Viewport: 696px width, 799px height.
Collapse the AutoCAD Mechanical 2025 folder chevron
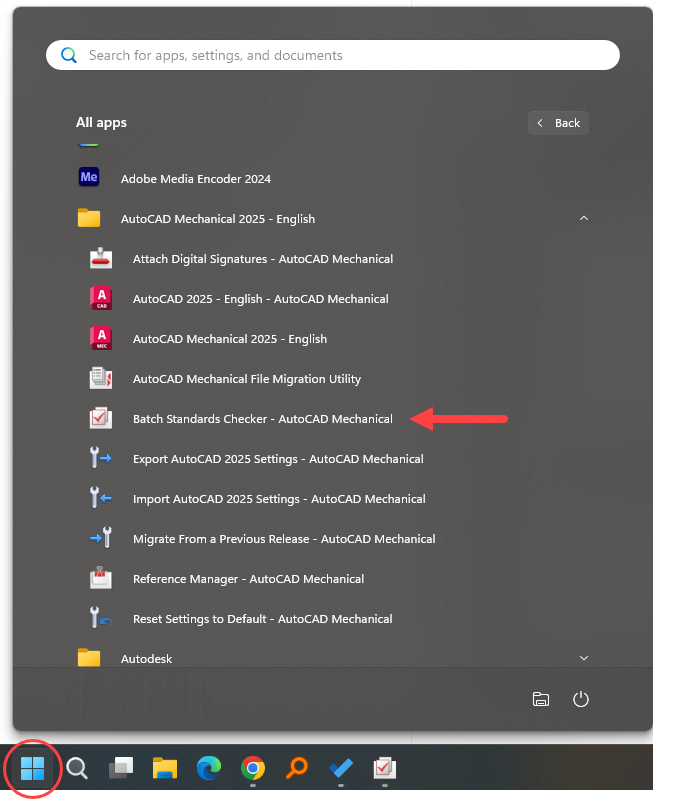[x=584, y=218]
